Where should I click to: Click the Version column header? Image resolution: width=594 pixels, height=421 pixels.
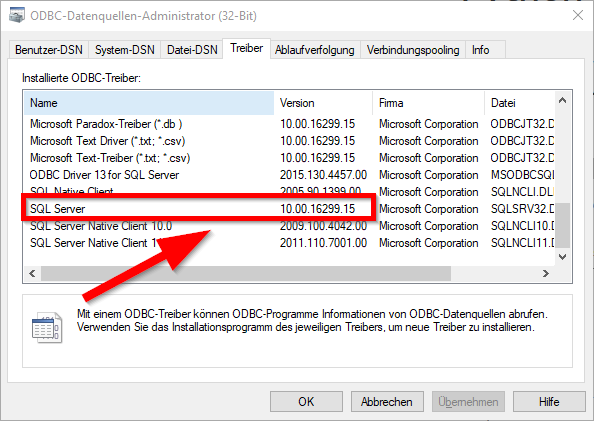(x=323, y=103)
